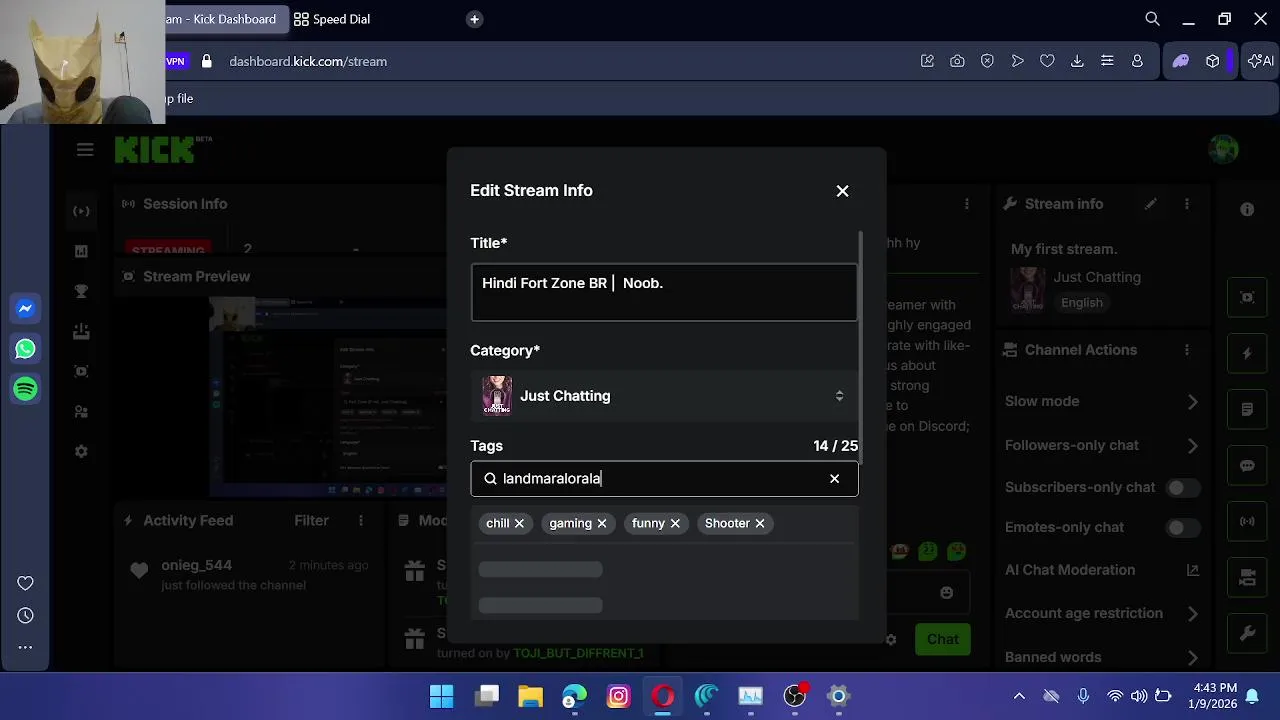
Task: Open the settings gear in Kick sidebar
Action: coord(81,451)
